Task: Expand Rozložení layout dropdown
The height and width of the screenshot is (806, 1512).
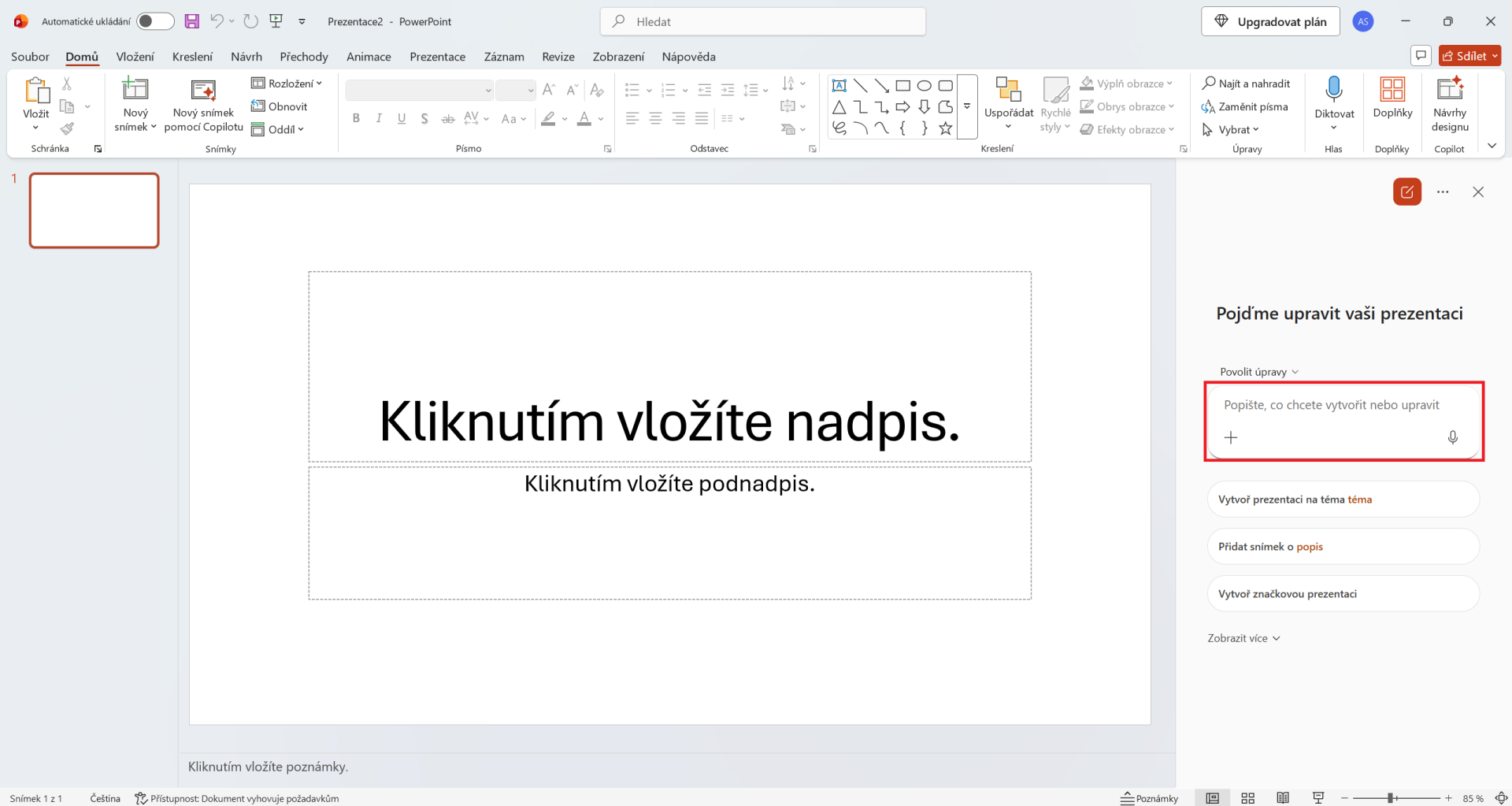Action: [x=287, y=84]
